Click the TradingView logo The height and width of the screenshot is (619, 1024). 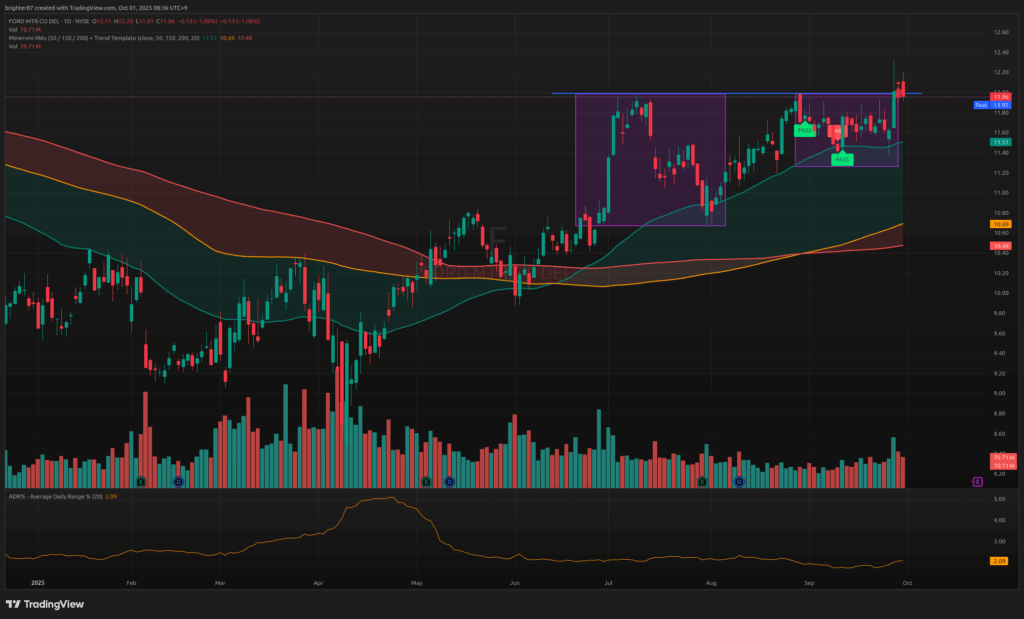click(x=45, y=604)
